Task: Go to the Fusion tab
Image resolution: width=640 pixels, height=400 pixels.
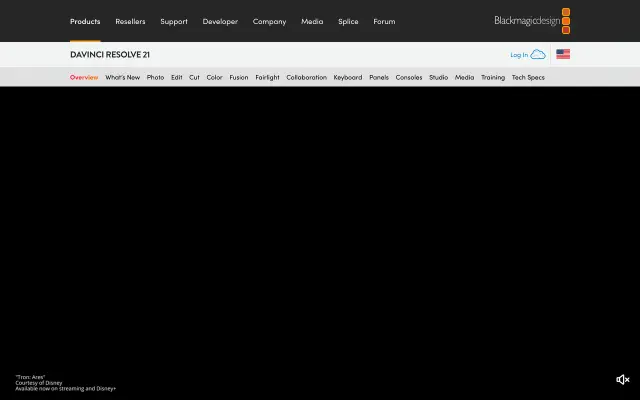Action: pyautogui.click(x=239, y=77)
